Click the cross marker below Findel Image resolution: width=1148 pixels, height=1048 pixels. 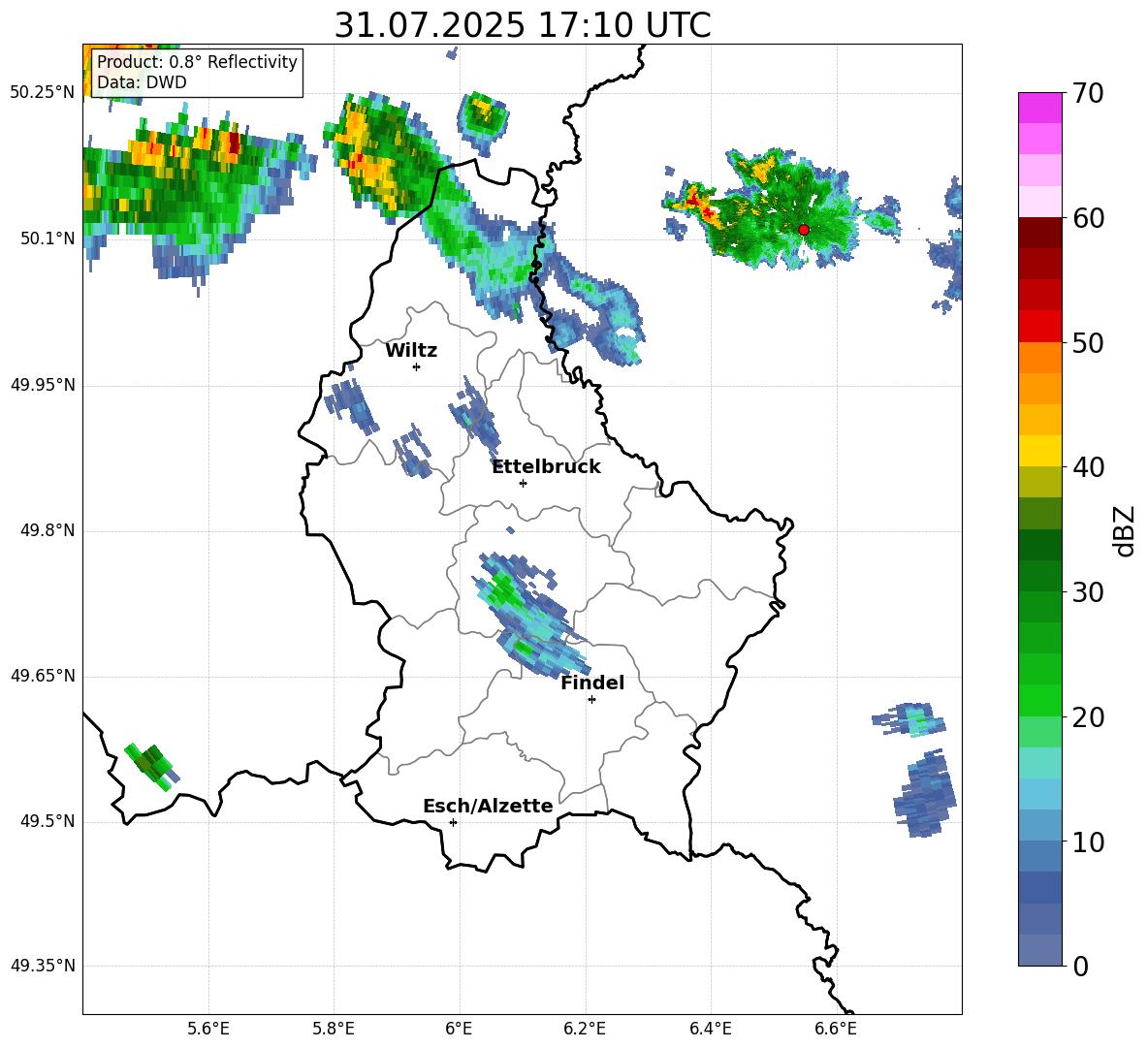coord(591,700)
